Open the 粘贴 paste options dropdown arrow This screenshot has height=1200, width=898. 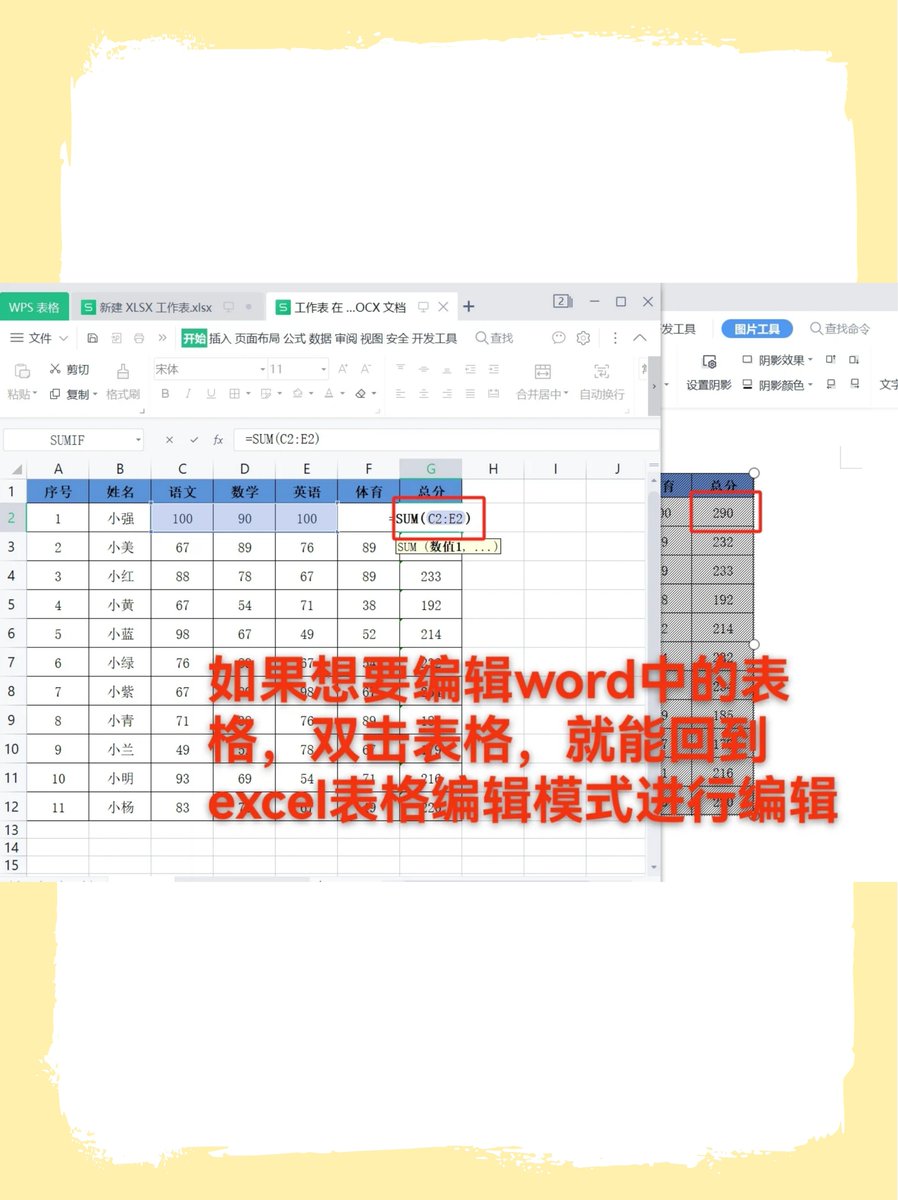coord(36,395)
